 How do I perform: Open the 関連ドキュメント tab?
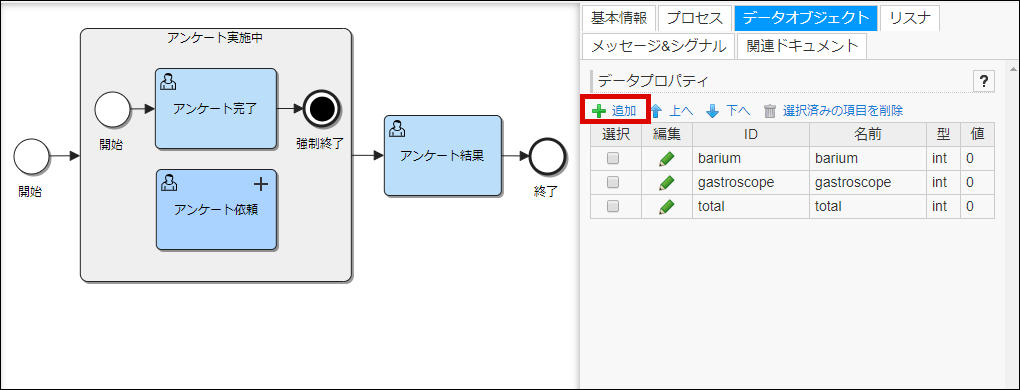click(x=801, y=46)
